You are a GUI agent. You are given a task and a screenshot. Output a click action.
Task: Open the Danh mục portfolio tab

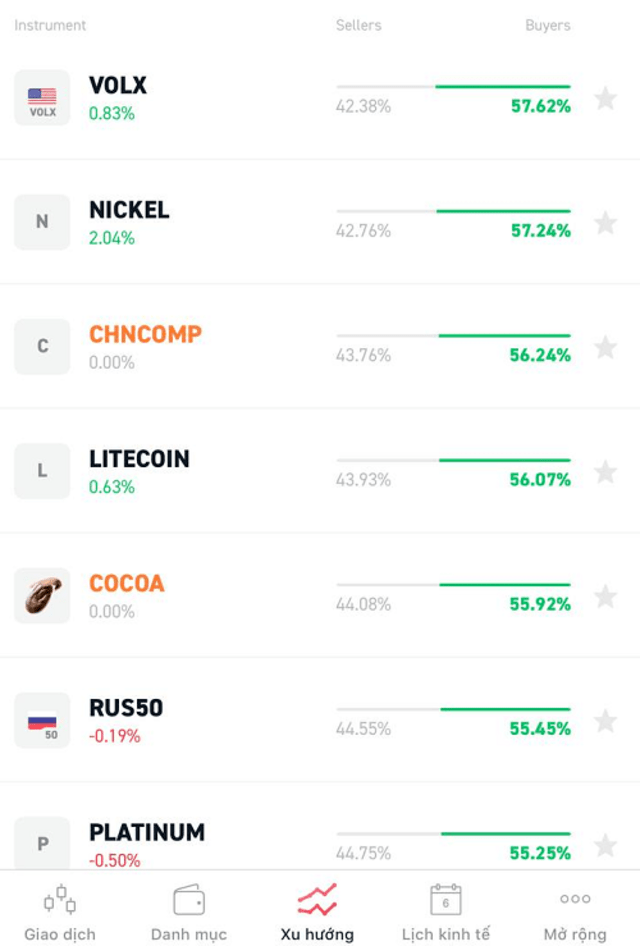[x=189, y=912]
